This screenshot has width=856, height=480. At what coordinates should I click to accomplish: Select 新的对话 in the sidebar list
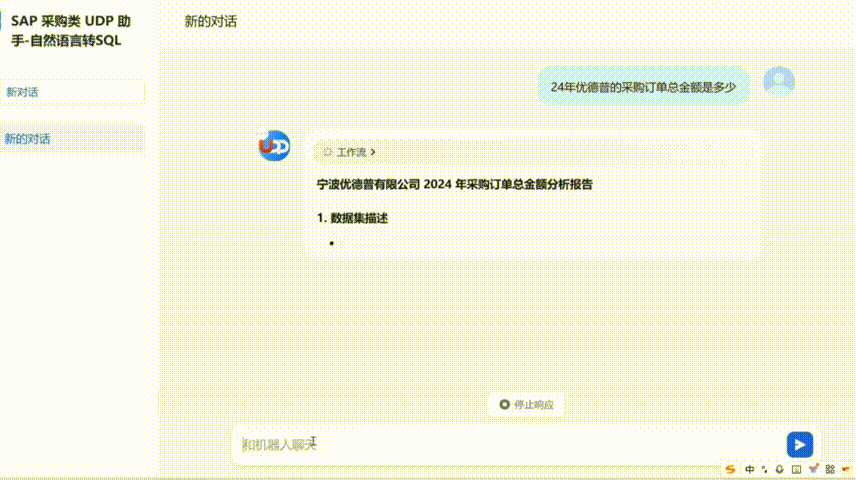click(x=73, y=139)
